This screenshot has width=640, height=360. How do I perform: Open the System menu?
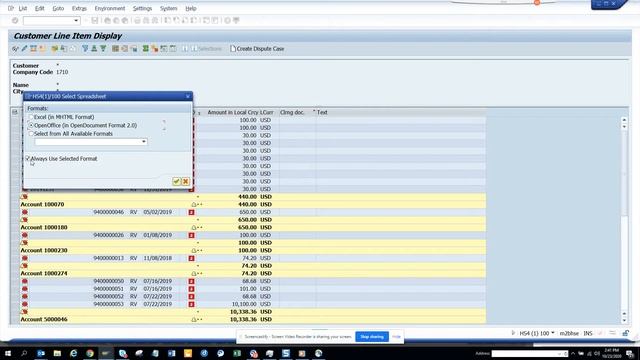(x=168, y=8)
